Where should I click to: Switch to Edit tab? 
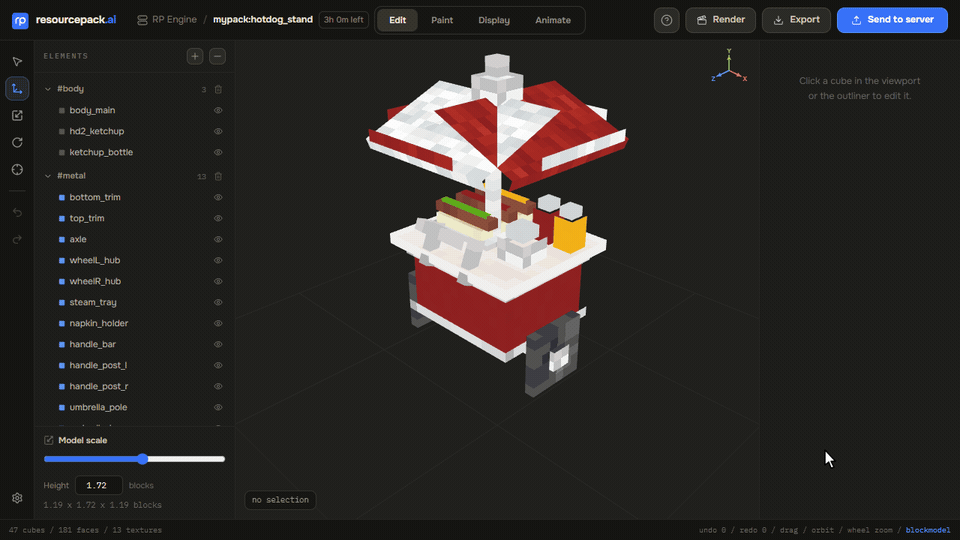pyautogui.click(x=397, y=20)
